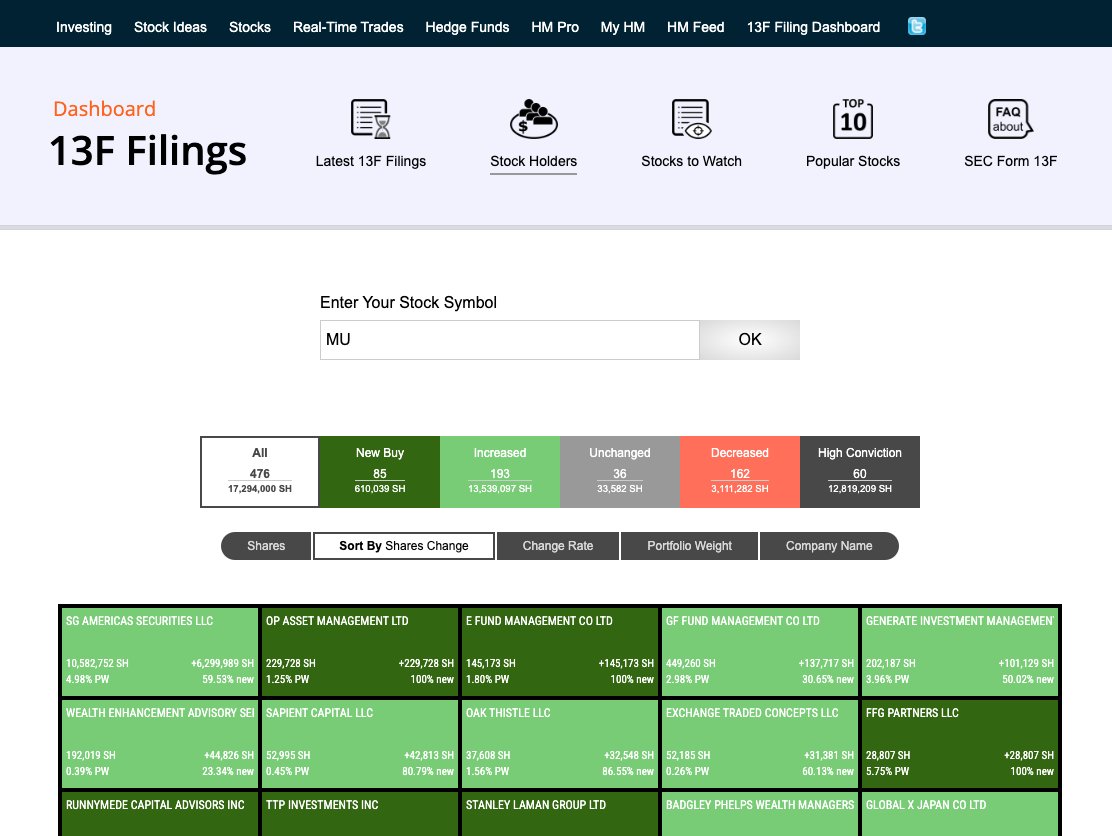Screen dimensions: 1112x836
Task: Select the Increased filter tab
Action: pyautogui.click(x=500, y=472)
